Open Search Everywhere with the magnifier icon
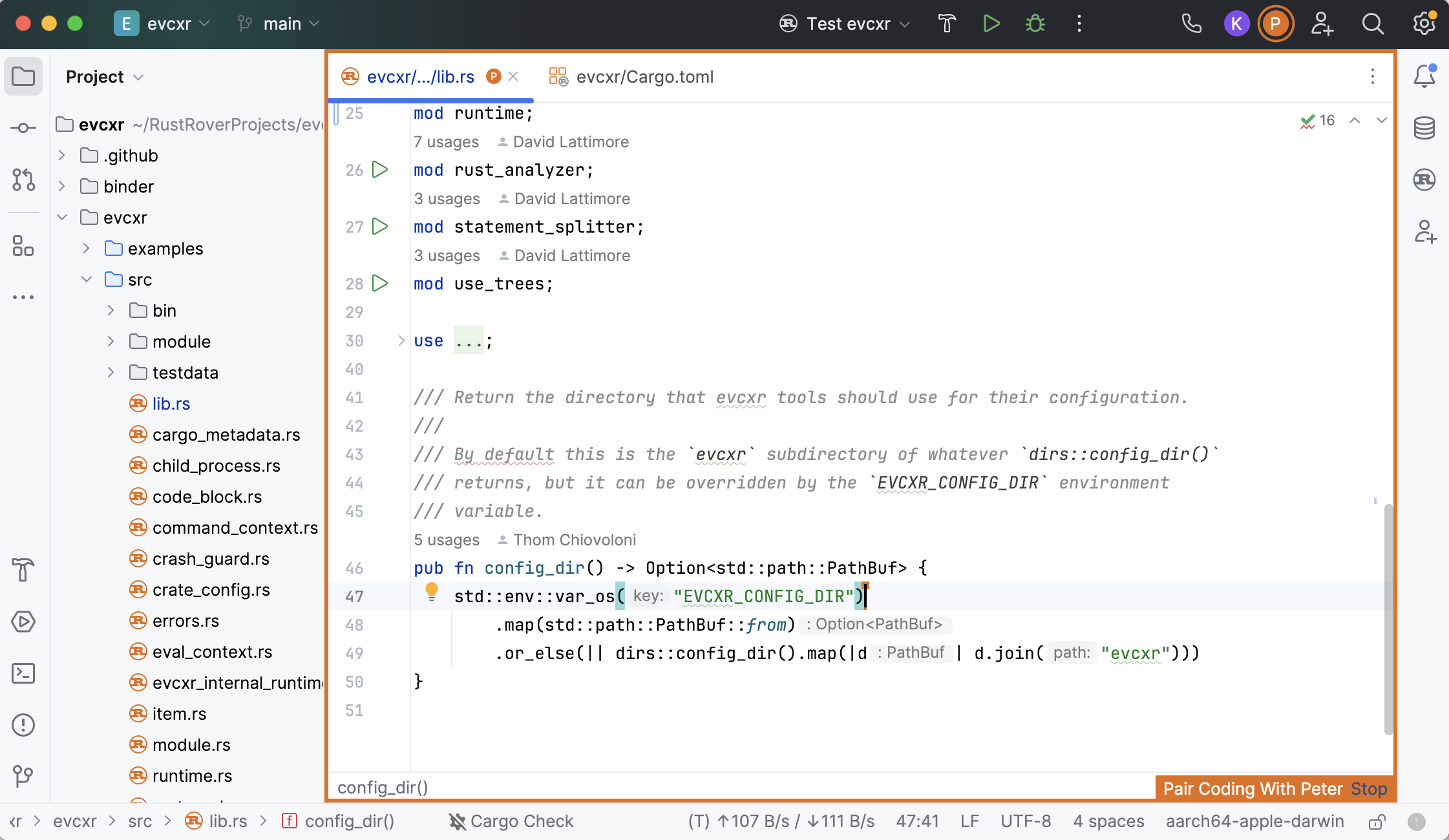This screenshot has width=1449, height=840. pos(1372,24)
